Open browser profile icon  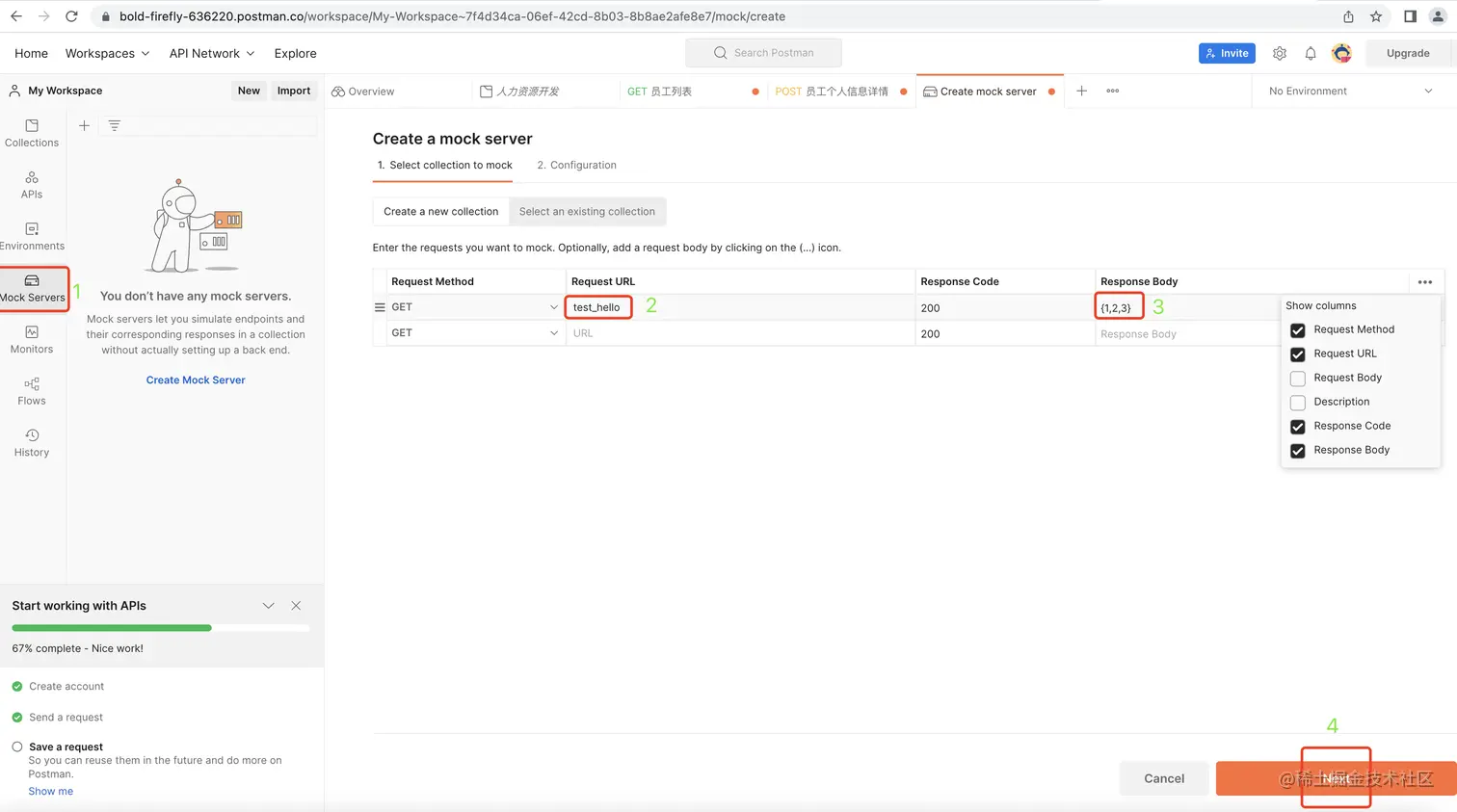[1438, 16]
